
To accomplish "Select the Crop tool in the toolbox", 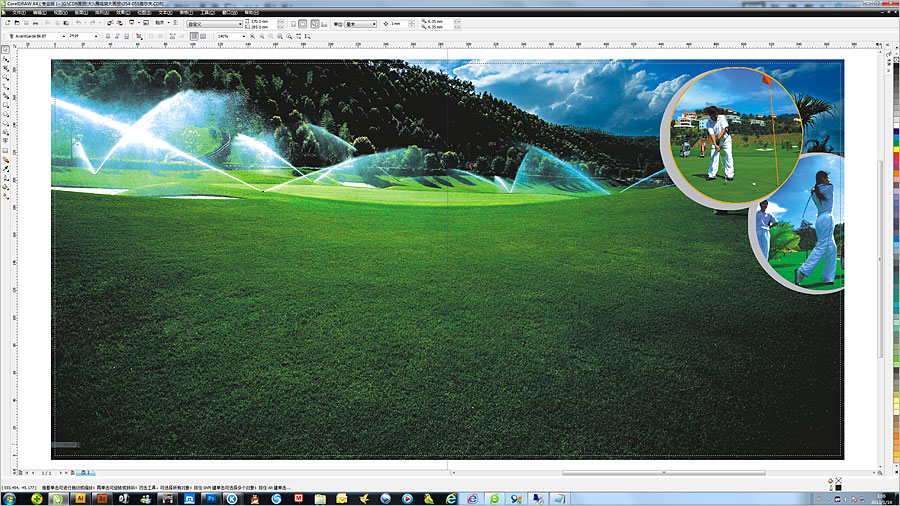I will click(6, 70).
